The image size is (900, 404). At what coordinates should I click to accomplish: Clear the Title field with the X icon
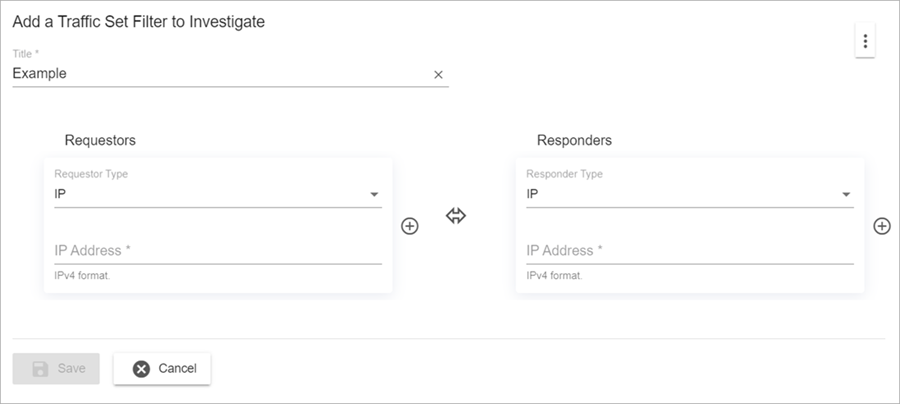[x=438, y=74]
